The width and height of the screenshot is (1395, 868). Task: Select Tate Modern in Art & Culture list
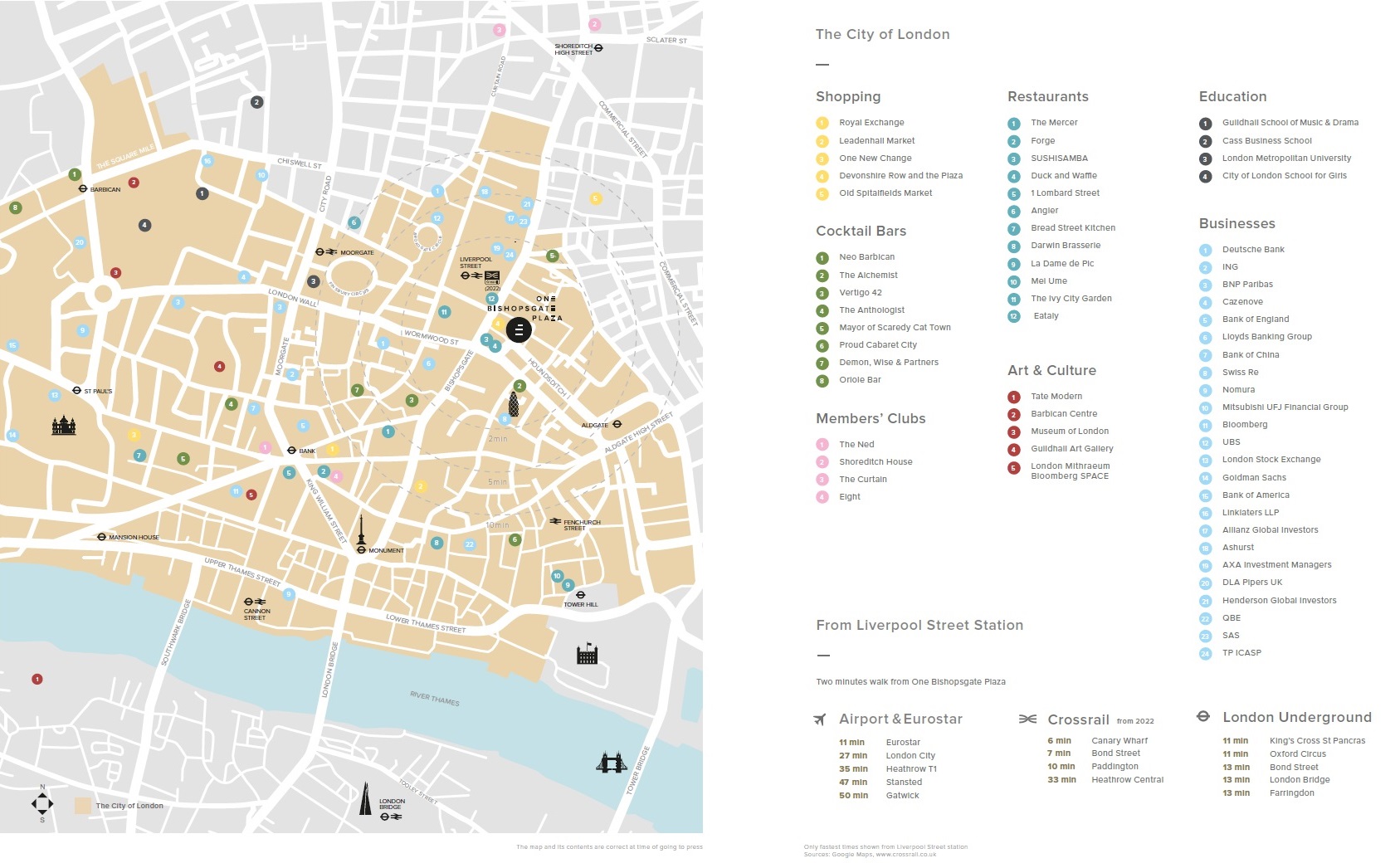click(x=1056, y=397)
